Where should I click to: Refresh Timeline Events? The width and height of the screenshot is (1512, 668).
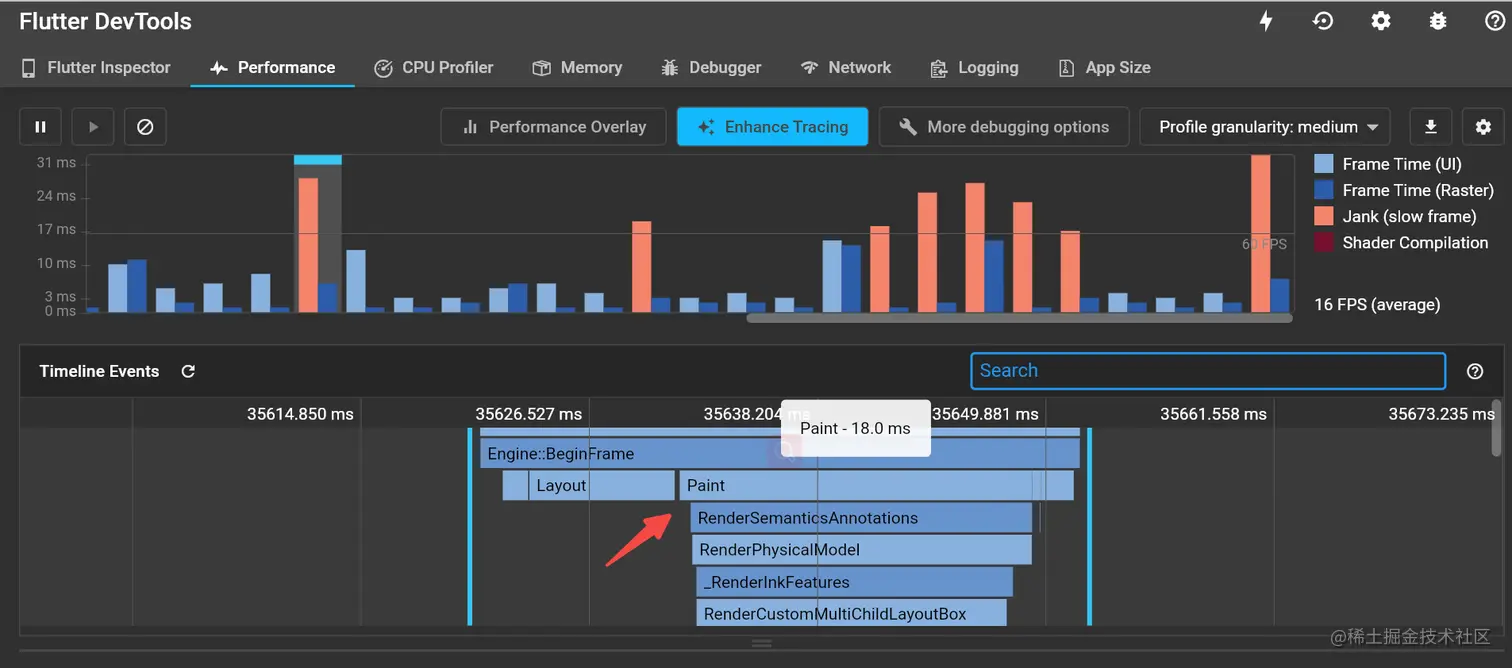click(x=188, y=371)
